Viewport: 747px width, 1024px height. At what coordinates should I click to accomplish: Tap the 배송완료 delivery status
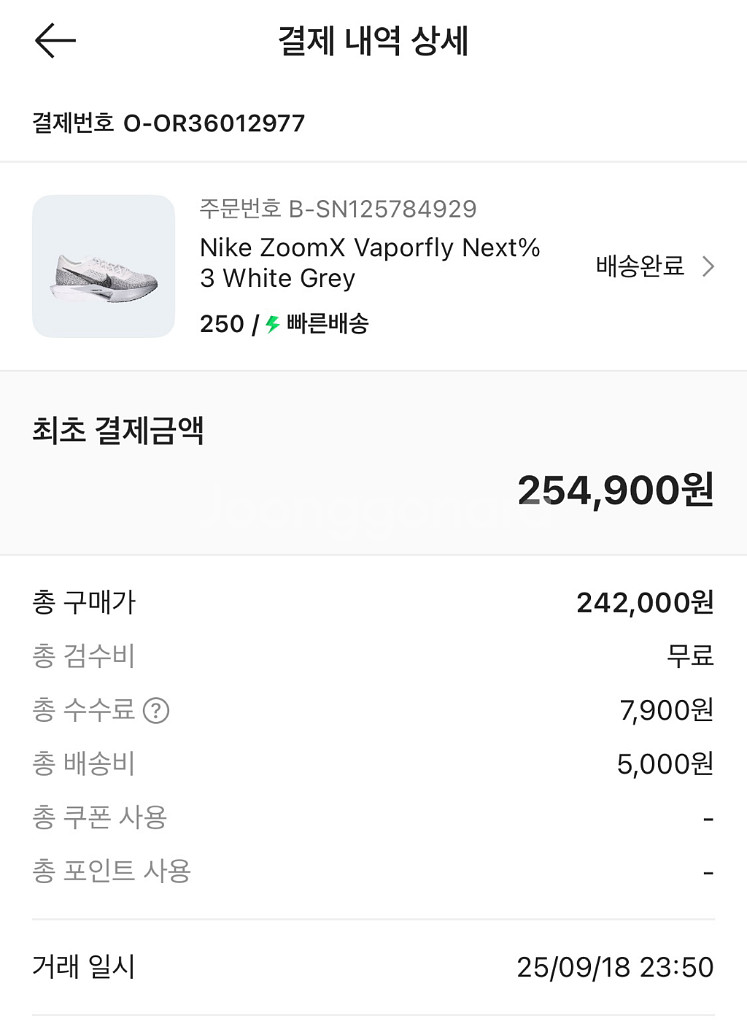coord(640,266)
